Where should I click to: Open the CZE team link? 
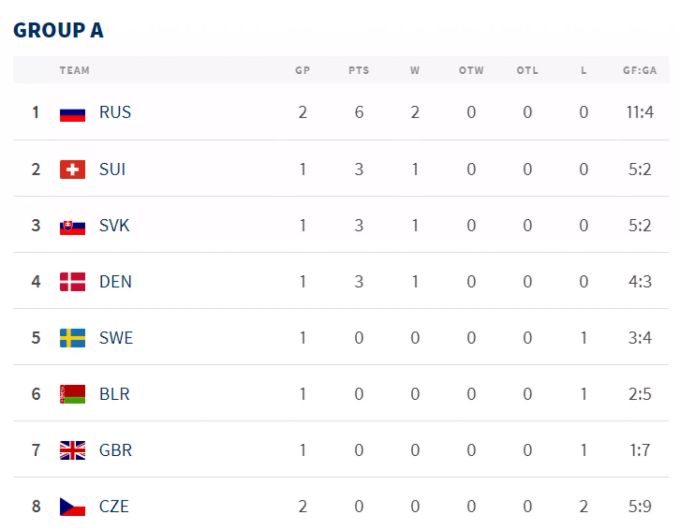click(114, 507)
